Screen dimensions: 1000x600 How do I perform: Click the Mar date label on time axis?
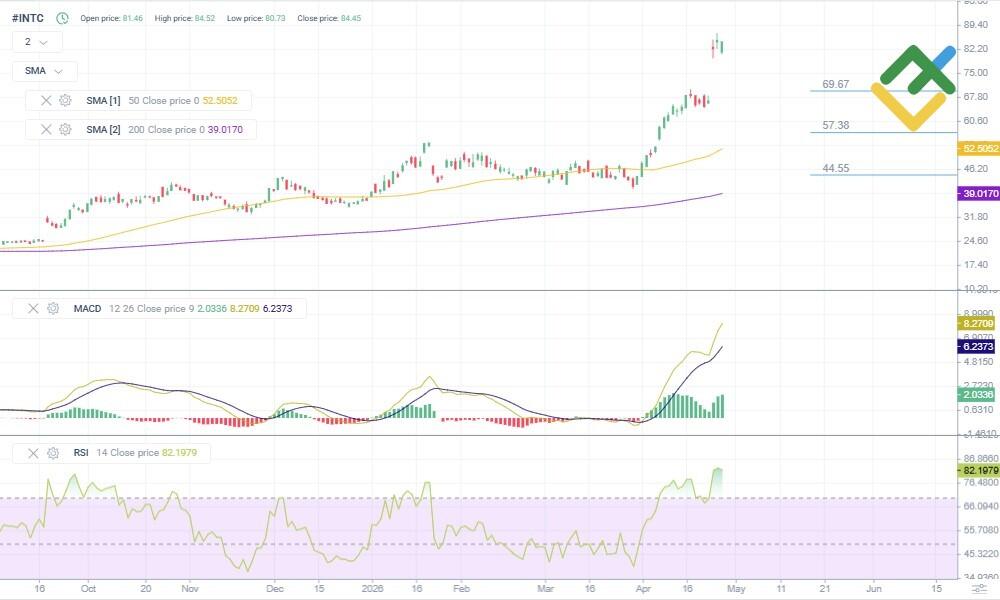pos(545,589)
